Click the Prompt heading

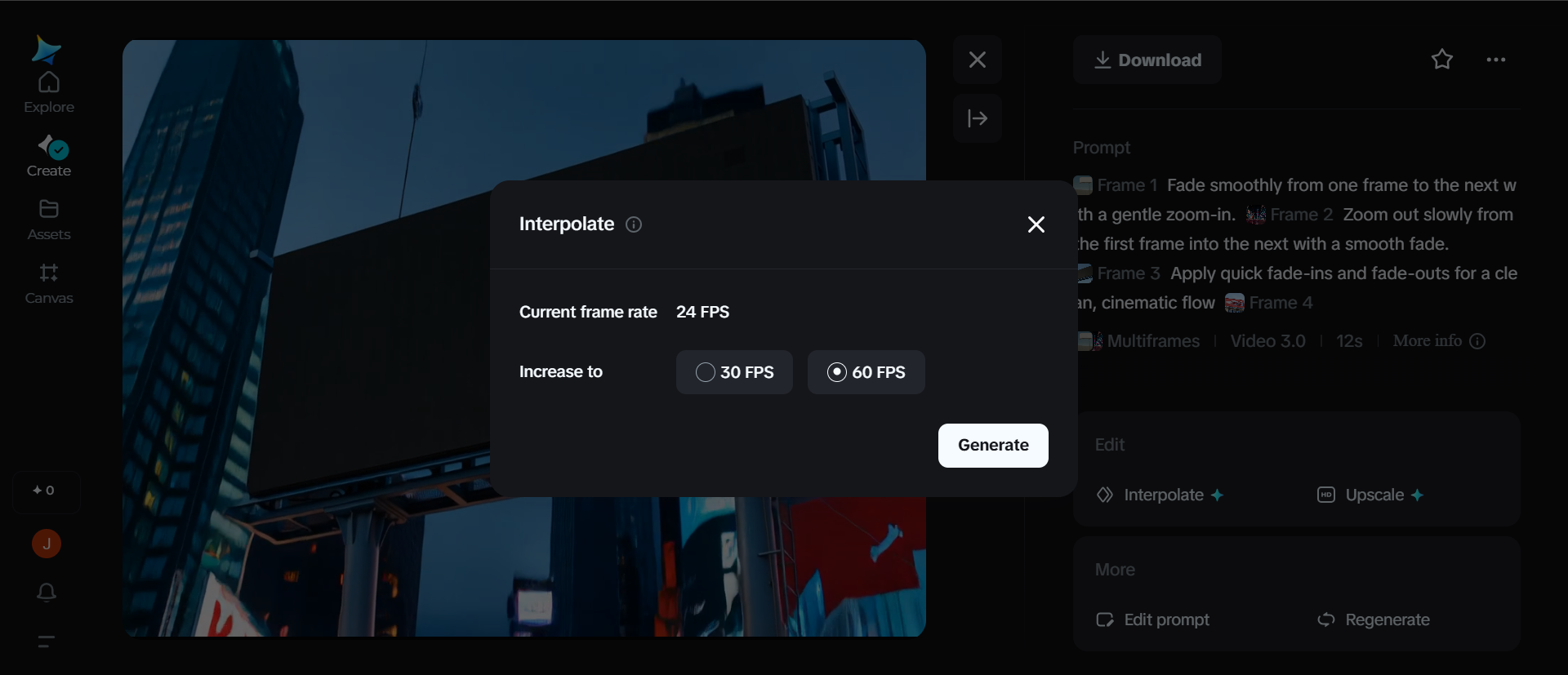[1102, 148]
